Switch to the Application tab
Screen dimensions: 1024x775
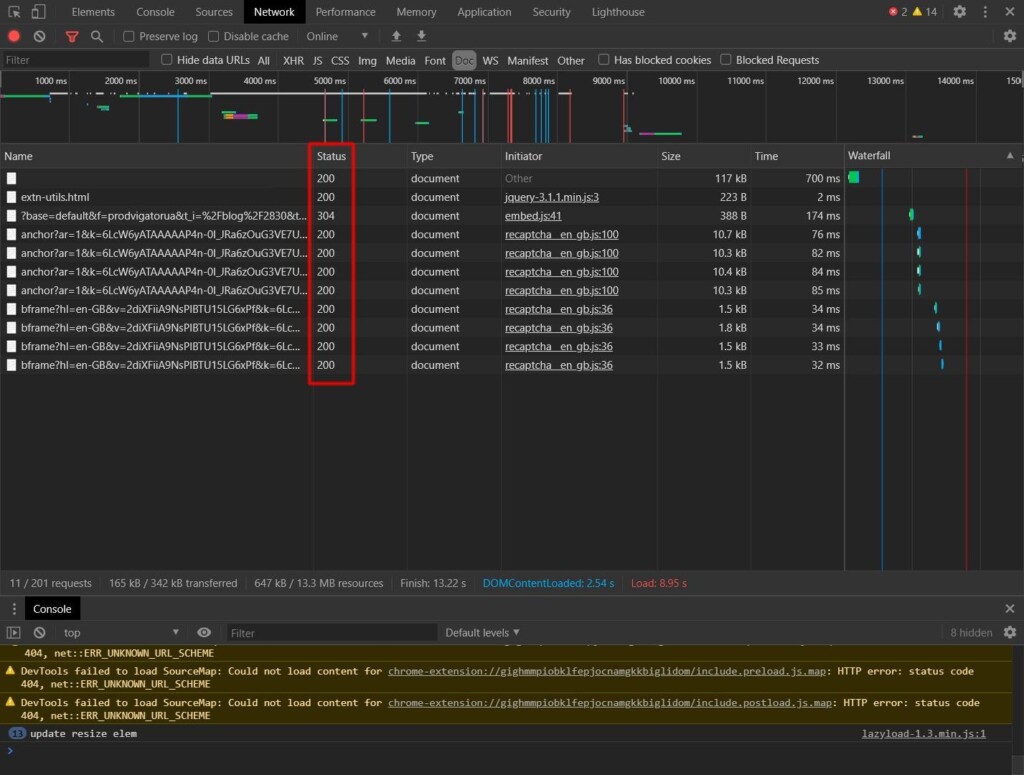tap(484, 12)
